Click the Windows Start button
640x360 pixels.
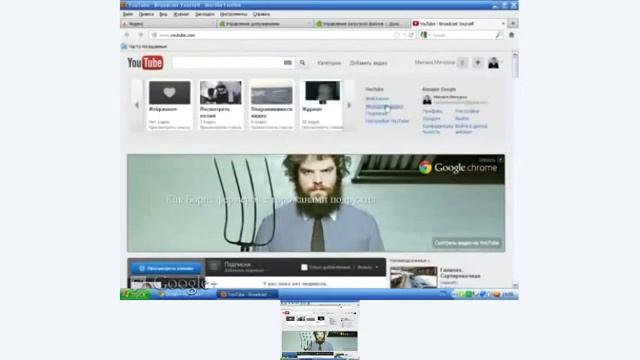click(x=136, y=294)
